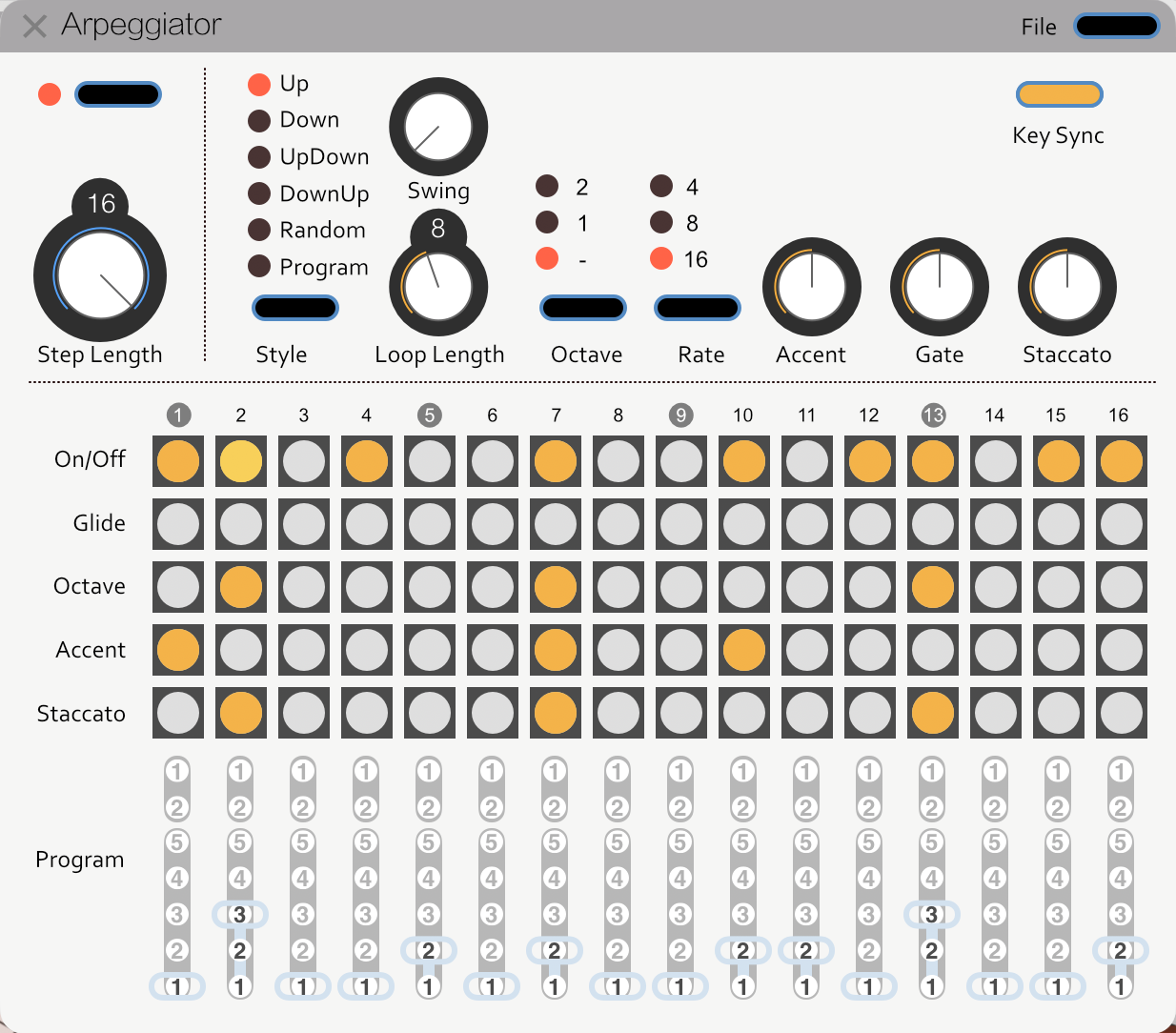Toggle the Key Sync button
1176x1033 pixels.
click(1060, 94)
